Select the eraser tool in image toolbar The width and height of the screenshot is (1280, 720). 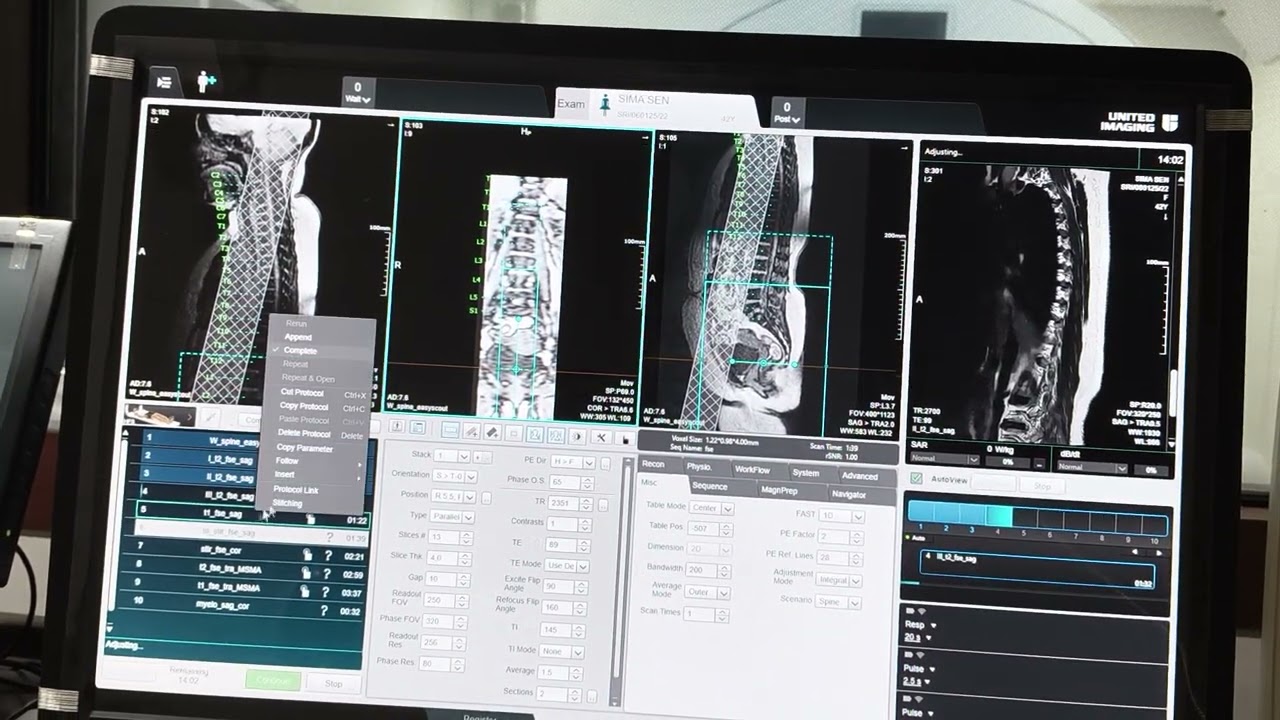[x=492, y=433]
